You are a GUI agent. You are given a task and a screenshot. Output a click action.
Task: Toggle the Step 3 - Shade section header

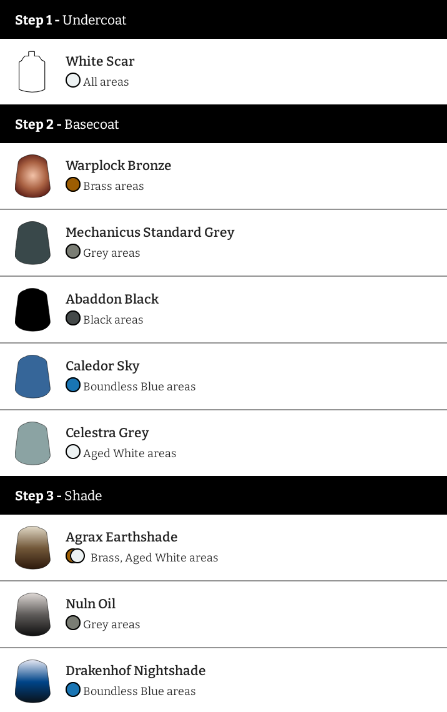(224, 495)
